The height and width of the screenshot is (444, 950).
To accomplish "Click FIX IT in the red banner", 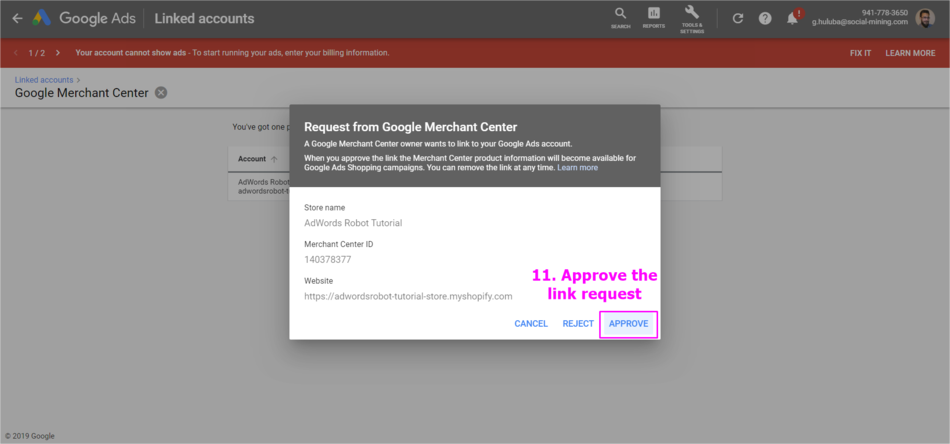I will pos(860,53).
